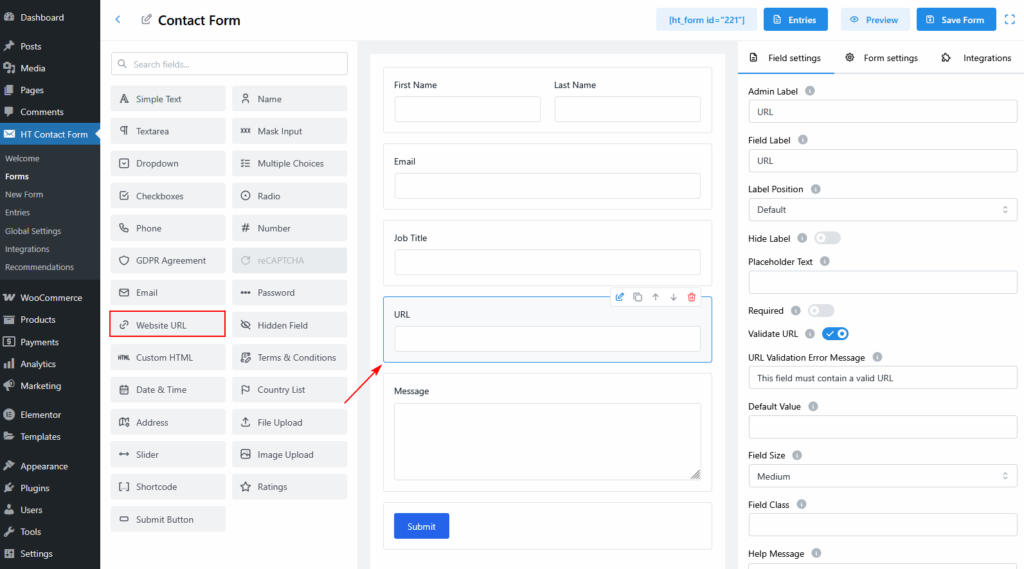Viewport: 1024px width, 569px height.
Task: Move URL field up with arrow icon
Action: (655, 297)
